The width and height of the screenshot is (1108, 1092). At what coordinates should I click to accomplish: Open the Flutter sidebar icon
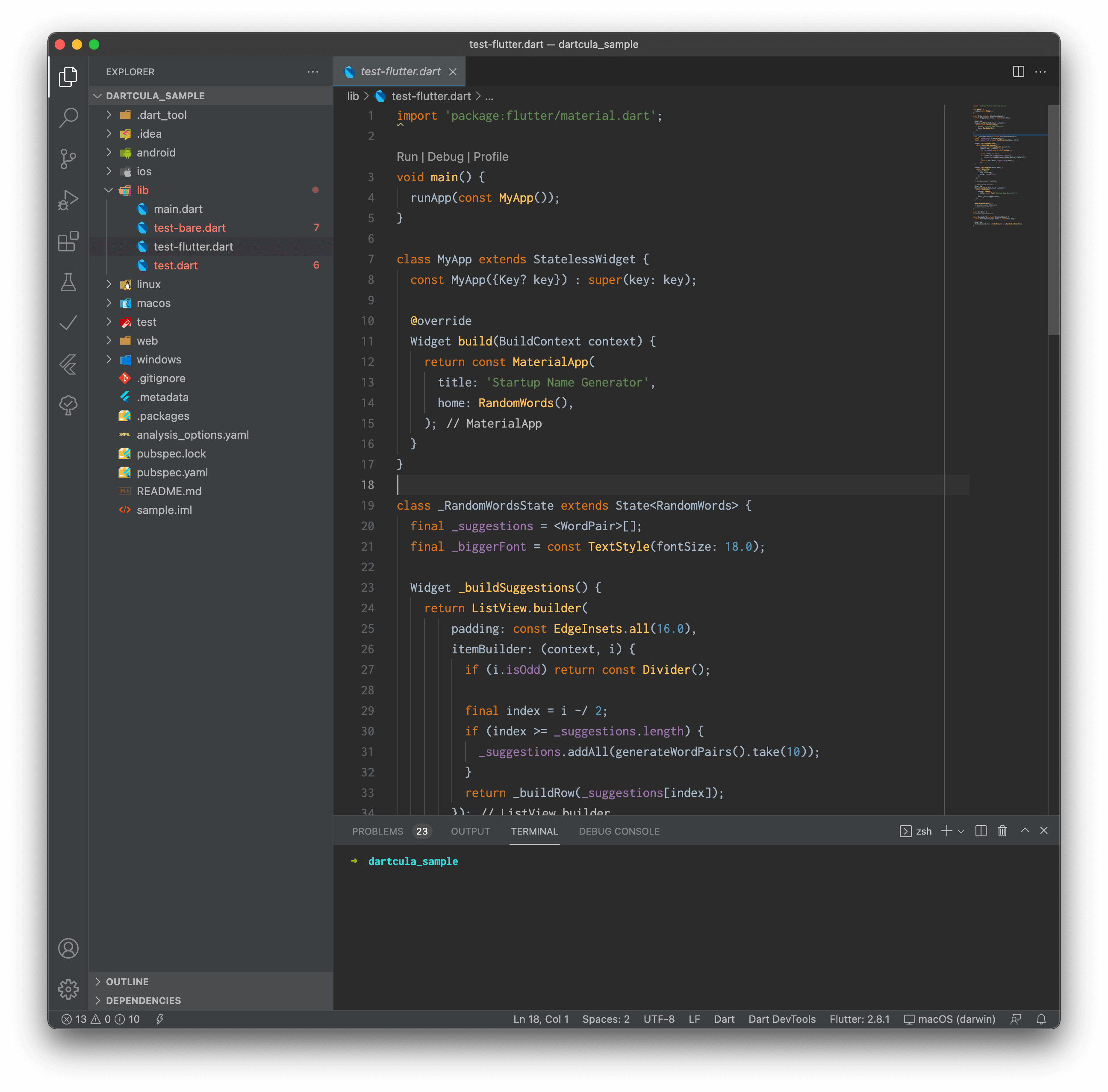point(68,364)
